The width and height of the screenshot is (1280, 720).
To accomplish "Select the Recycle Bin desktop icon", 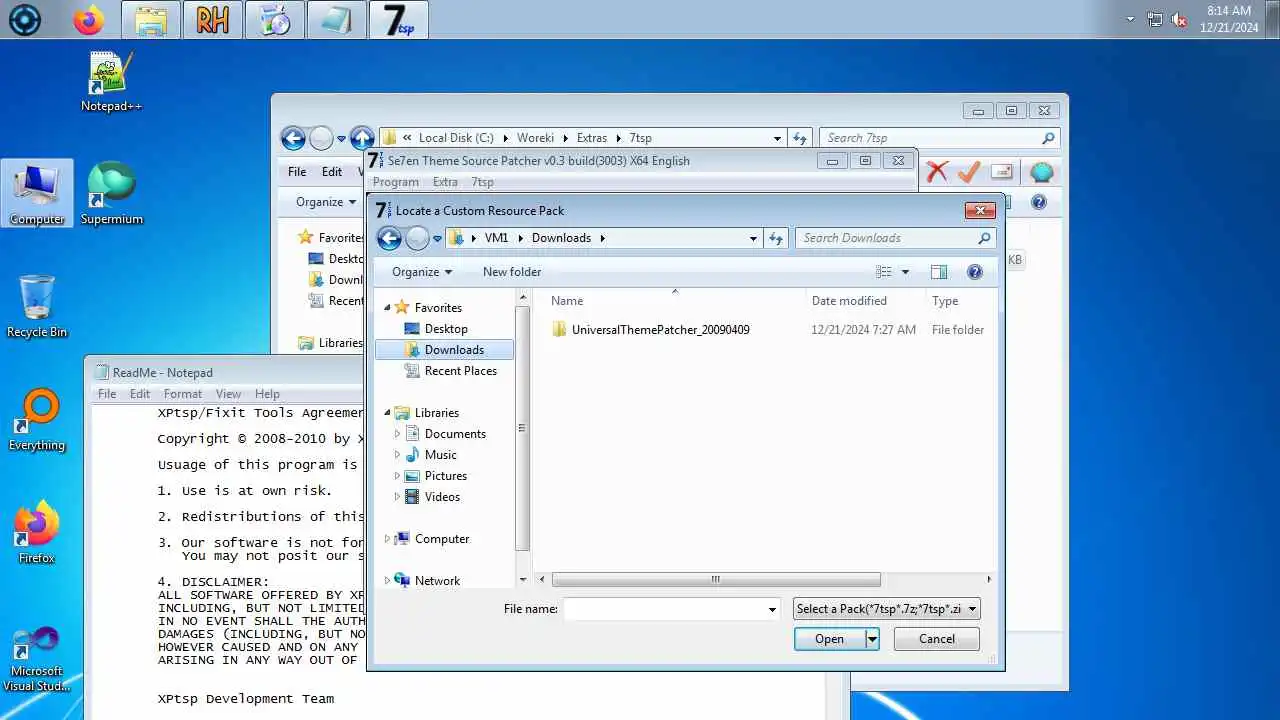I will 37,306.
